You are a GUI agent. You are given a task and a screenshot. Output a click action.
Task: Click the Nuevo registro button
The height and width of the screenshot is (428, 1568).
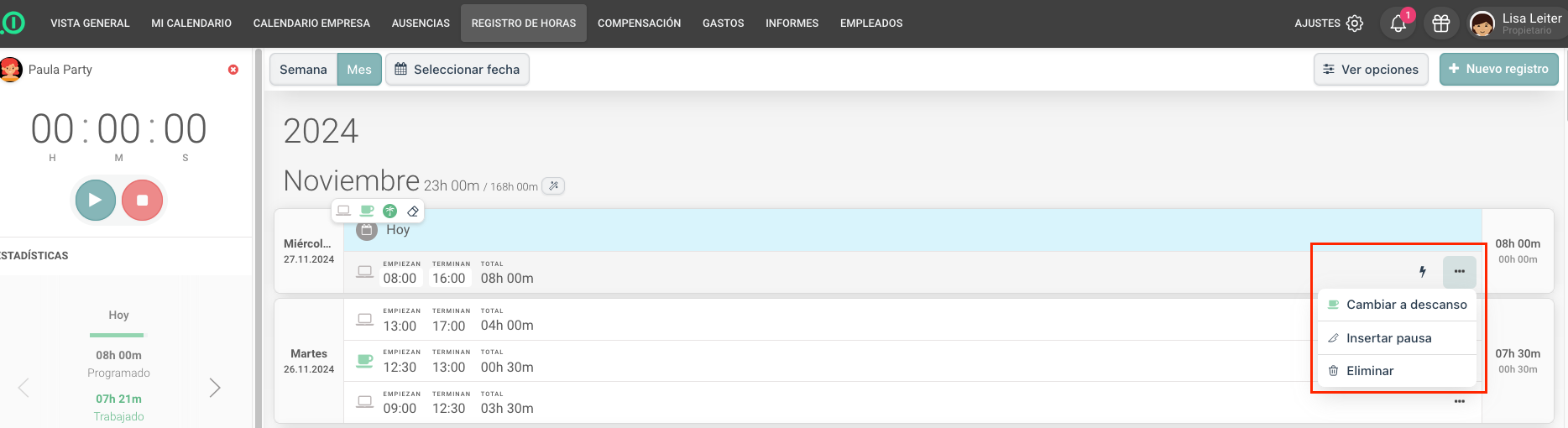pos(1498,70)
